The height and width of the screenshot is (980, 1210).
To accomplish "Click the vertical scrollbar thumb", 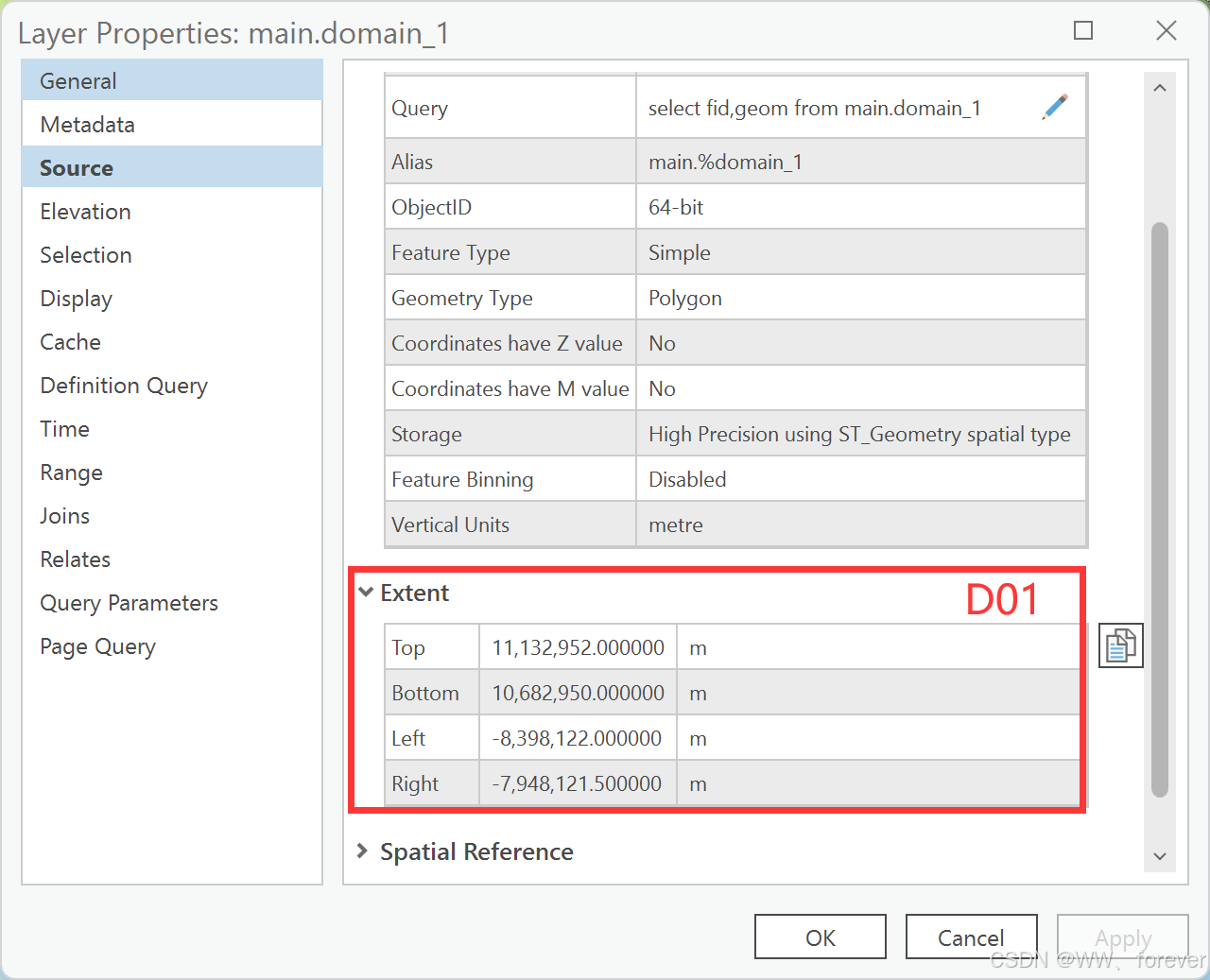I will tap(1160, 510).
